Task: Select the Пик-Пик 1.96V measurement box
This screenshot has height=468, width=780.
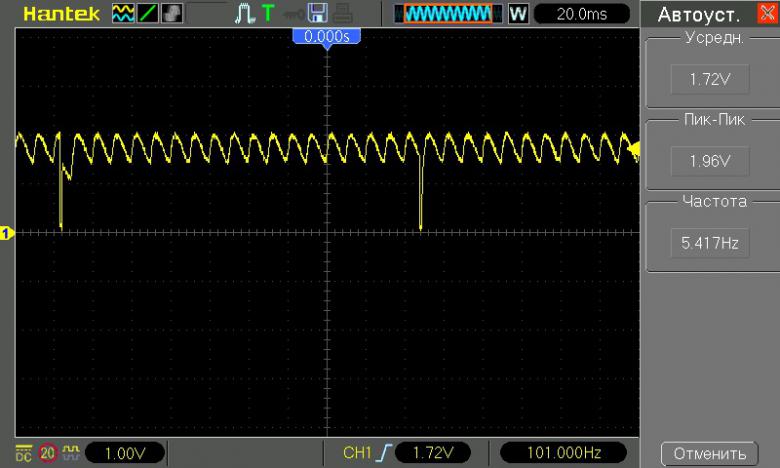Action: (x=710, y=161)
